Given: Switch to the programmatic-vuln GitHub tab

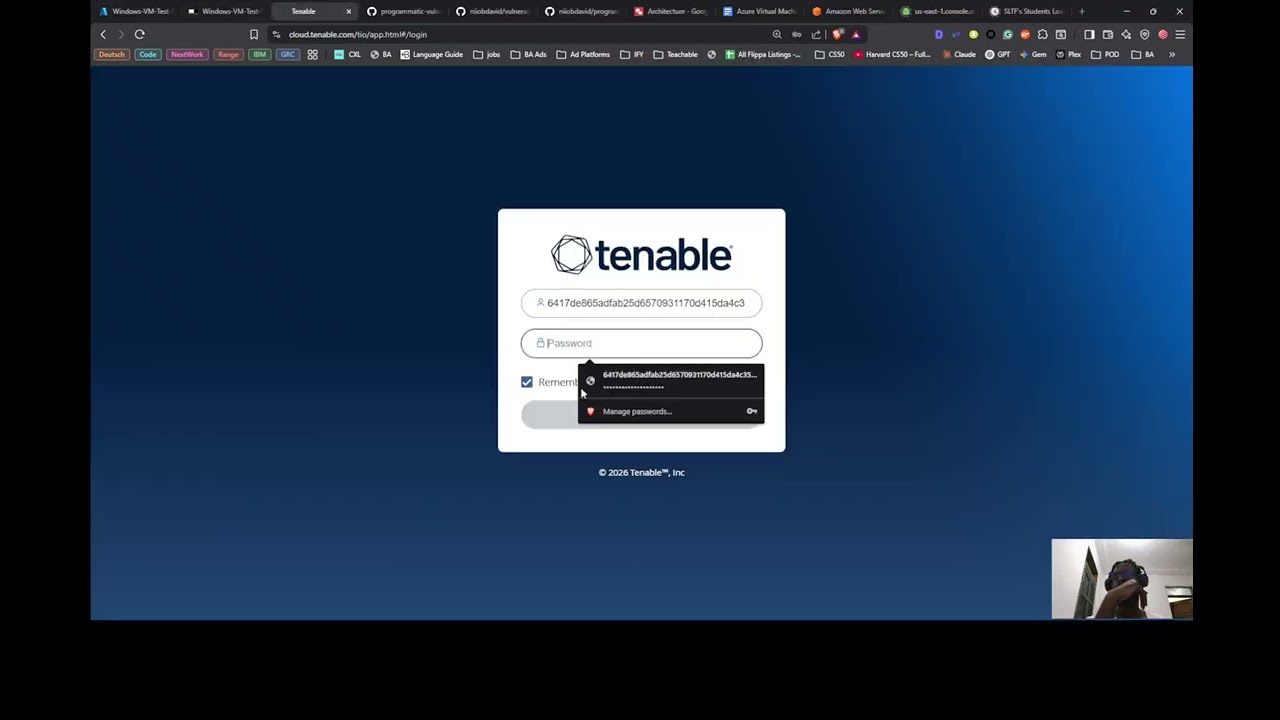Looking at the screenshot, I should coord(403,11).
